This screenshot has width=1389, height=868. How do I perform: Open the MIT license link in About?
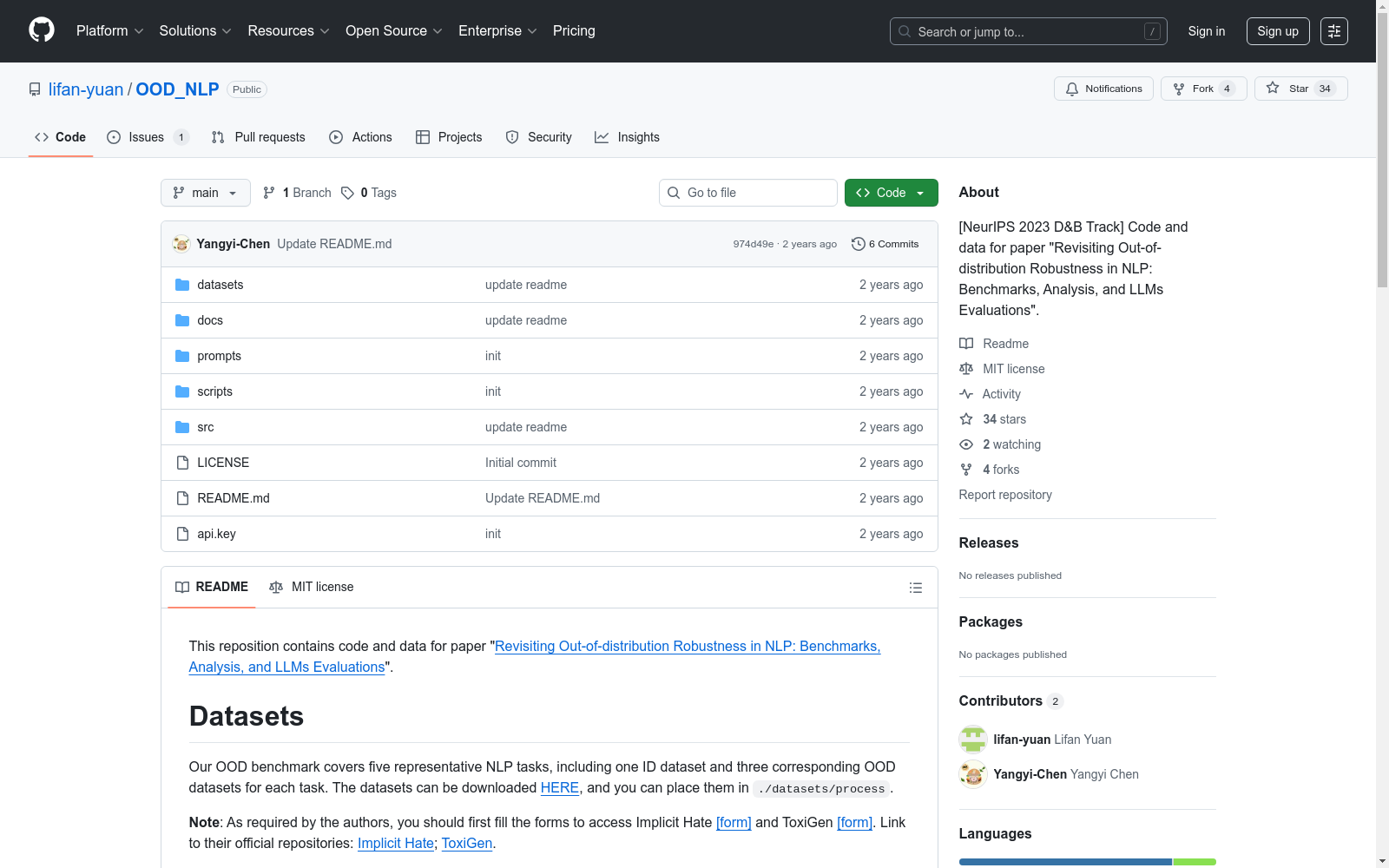pos(1002,369)
